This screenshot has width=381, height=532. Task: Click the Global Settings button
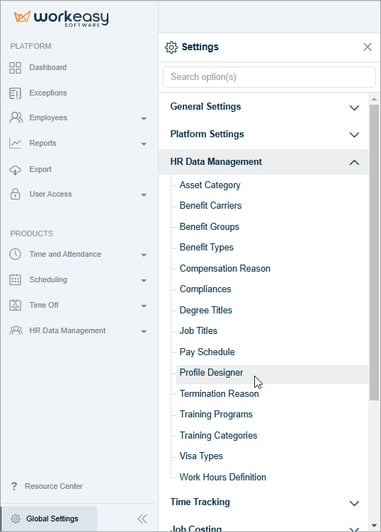pyautogui.click(x=49, y=519)
